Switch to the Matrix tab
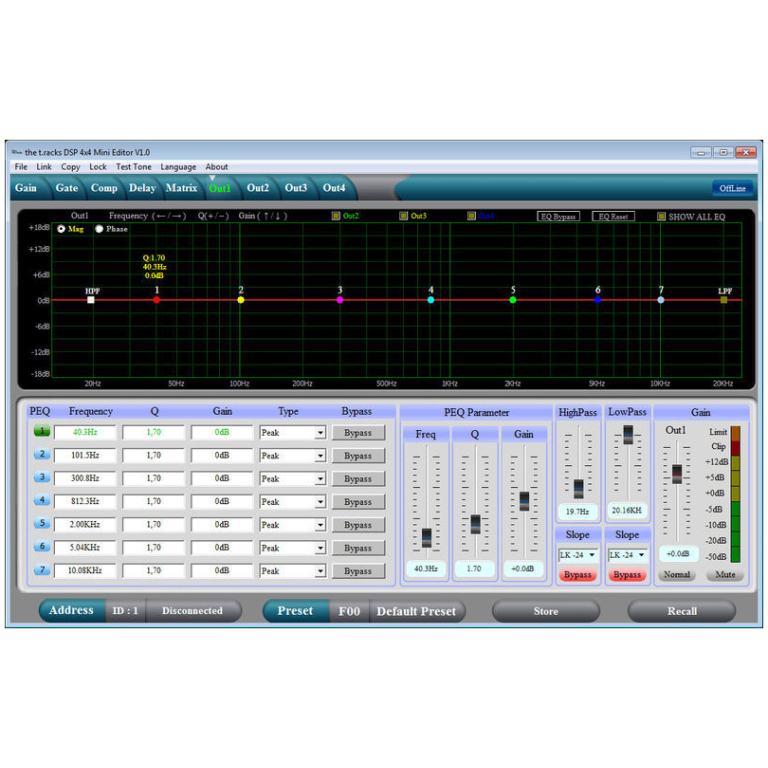768x768 pixels. click(181, 188)
